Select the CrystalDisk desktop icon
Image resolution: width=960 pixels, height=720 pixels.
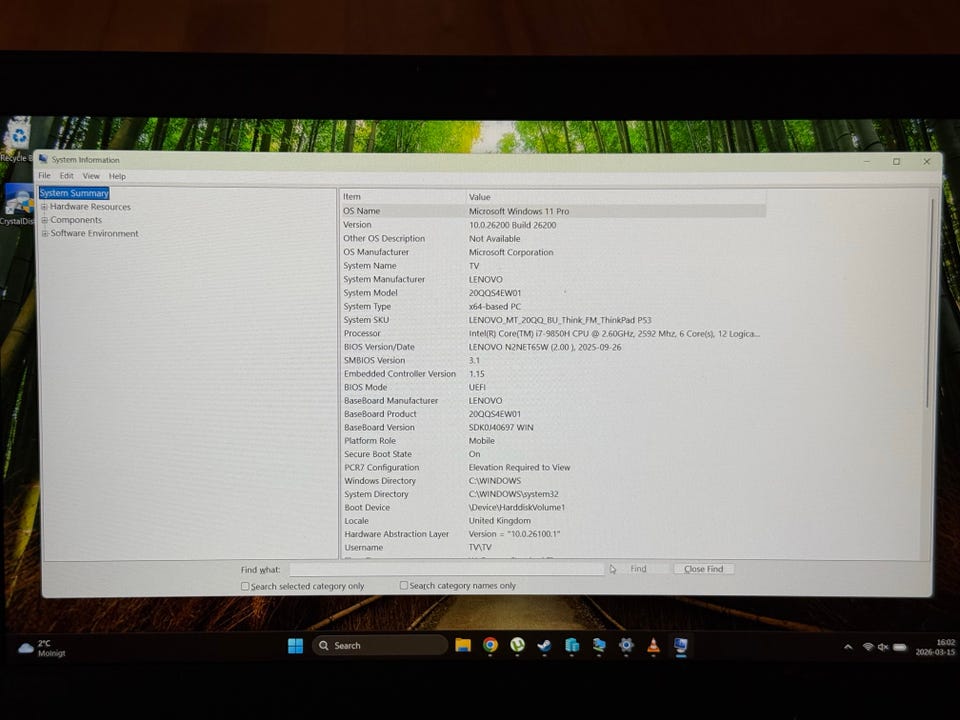coord(17,204)
